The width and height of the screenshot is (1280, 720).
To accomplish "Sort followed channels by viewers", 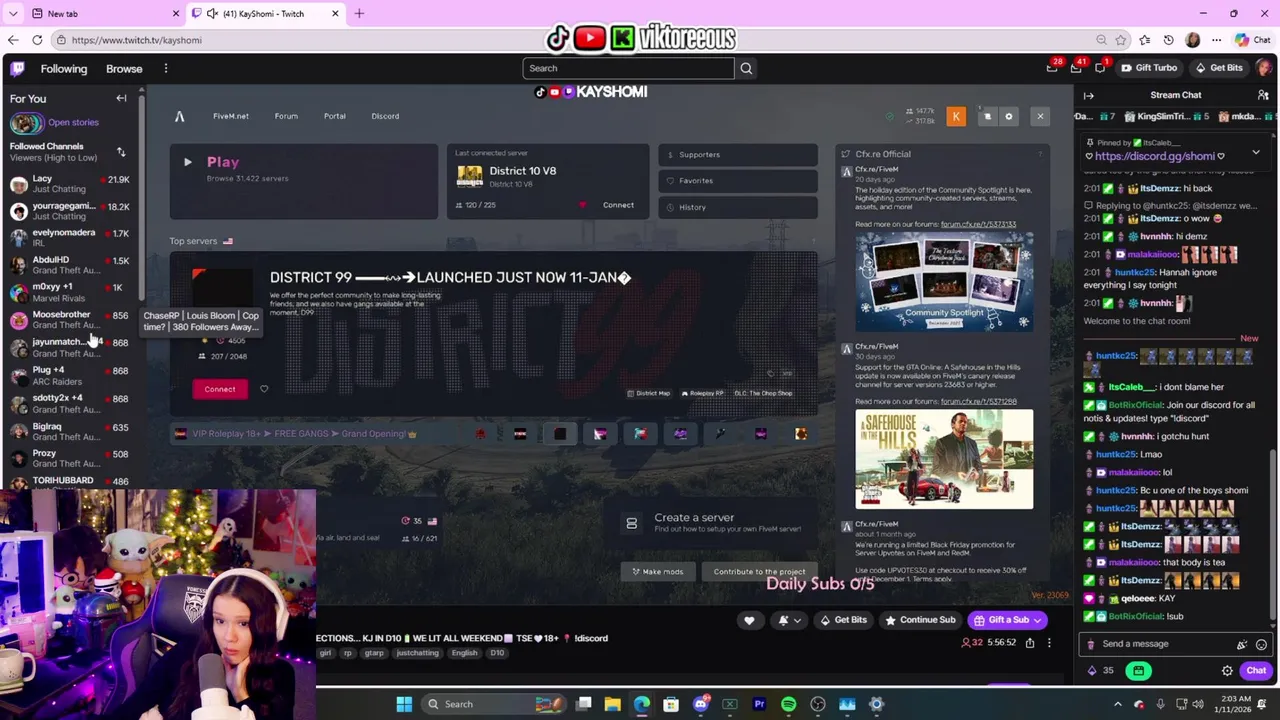I will [x=121, y=152].
